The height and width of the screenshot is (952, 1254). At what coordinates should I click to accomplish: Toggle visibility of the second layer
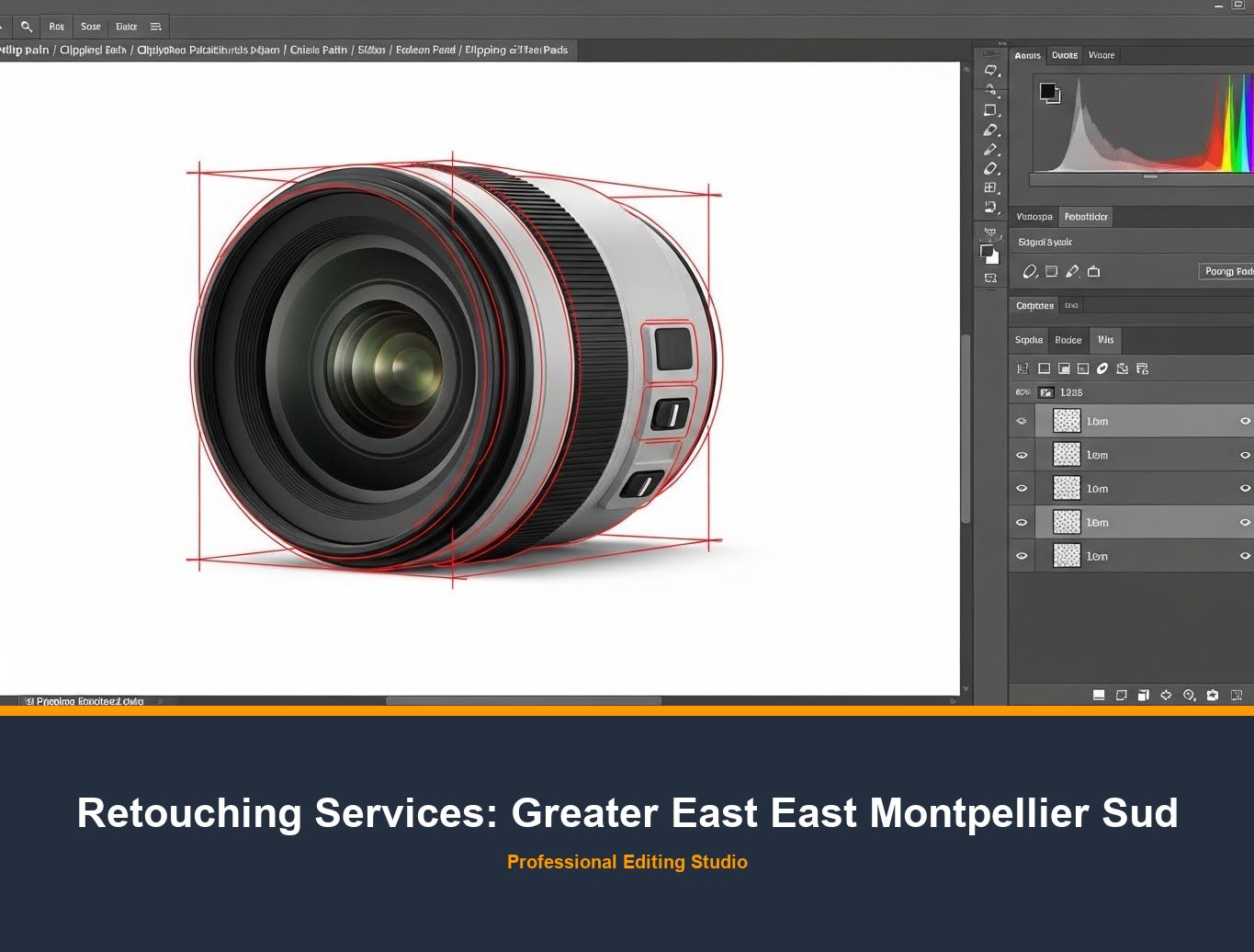(1022, 454)
